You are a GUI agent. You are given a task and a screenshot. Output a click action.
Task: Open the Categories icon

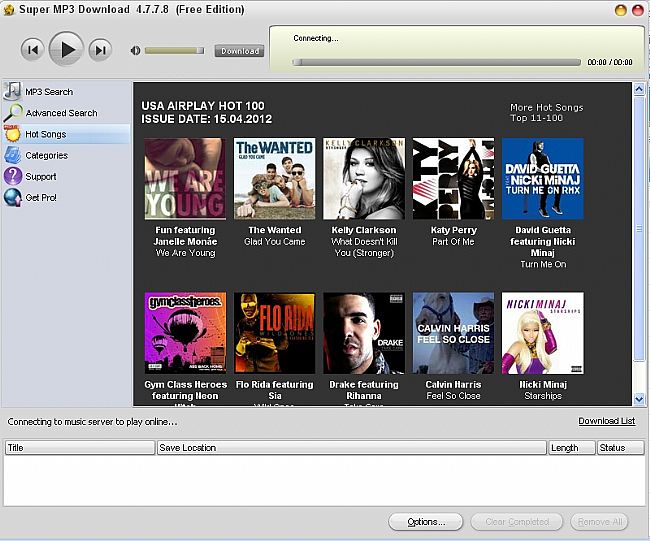pyautogui.click(x=13, y=155)
